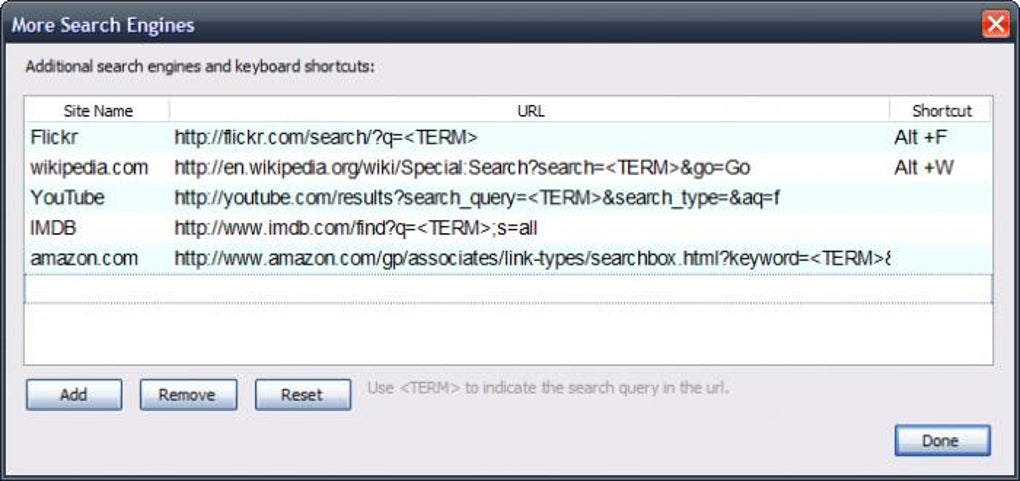The height and width of the screenshot is (481, 1020).
Task: Select the amazon.com site name
Action: click(84, 258)
